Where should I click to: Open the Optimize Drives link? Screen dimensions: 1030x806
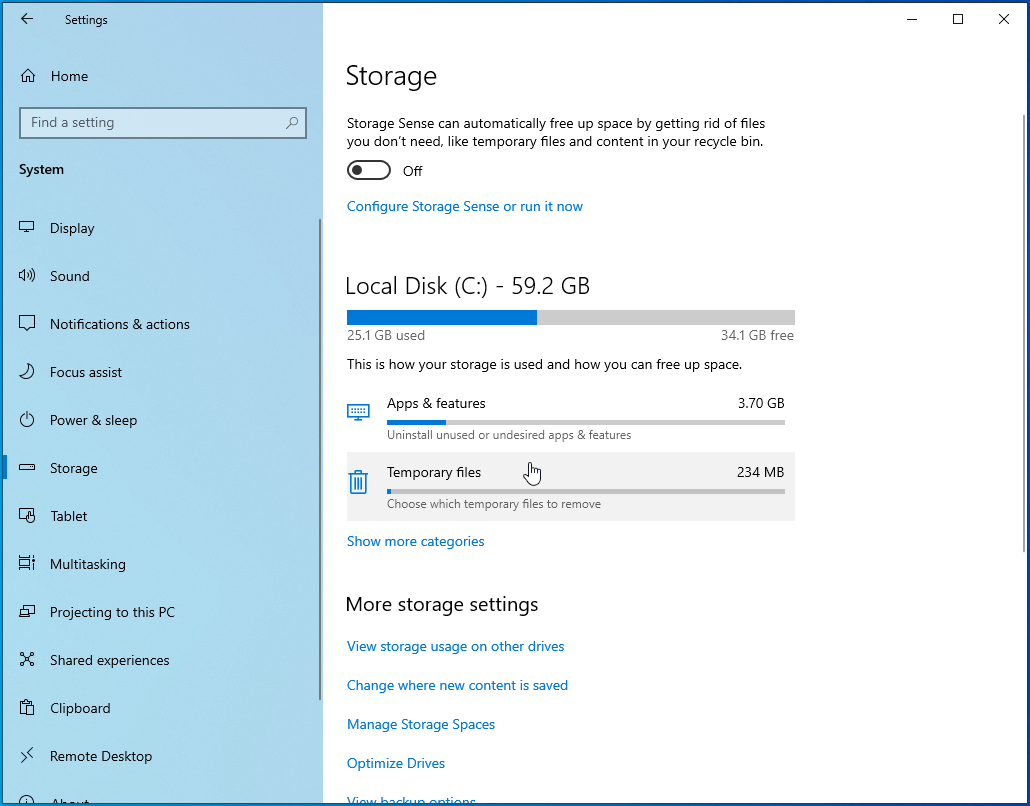[396, 763]
